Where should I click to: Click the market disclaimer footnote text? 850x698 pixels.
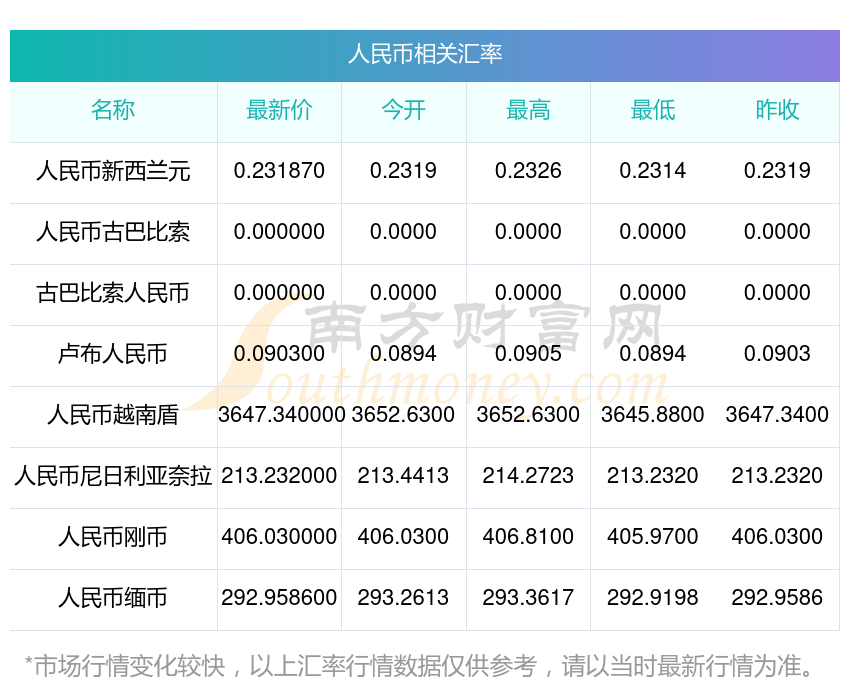[418, 666]
